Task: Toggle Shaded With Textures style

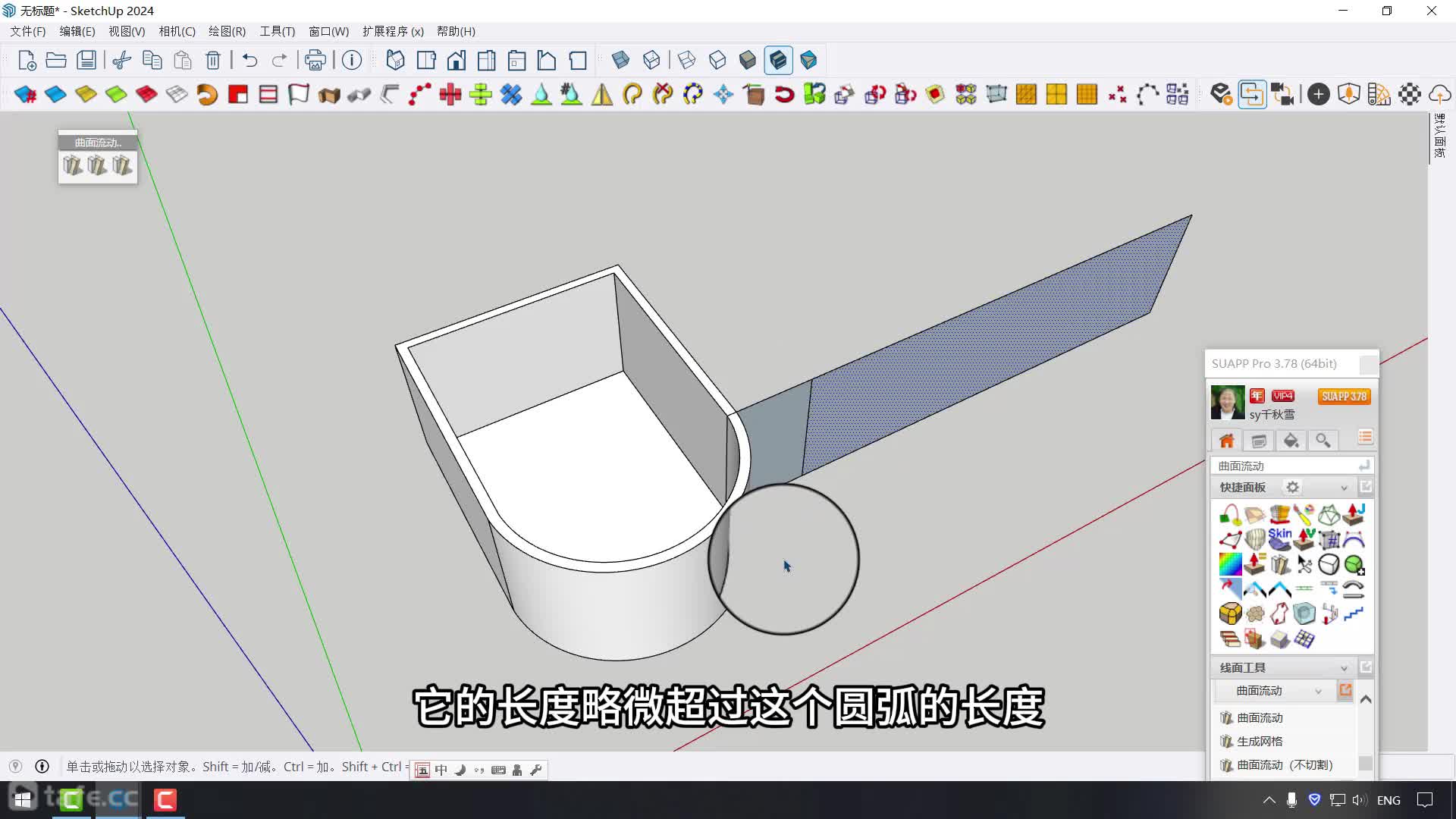Action: [x=778, y=60]
